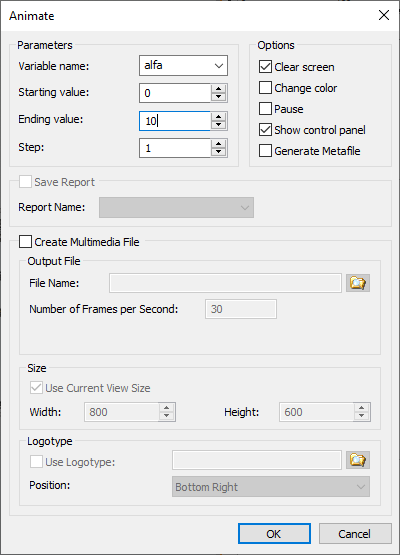
Task: Click inside the Step input field
Action: 175,148
